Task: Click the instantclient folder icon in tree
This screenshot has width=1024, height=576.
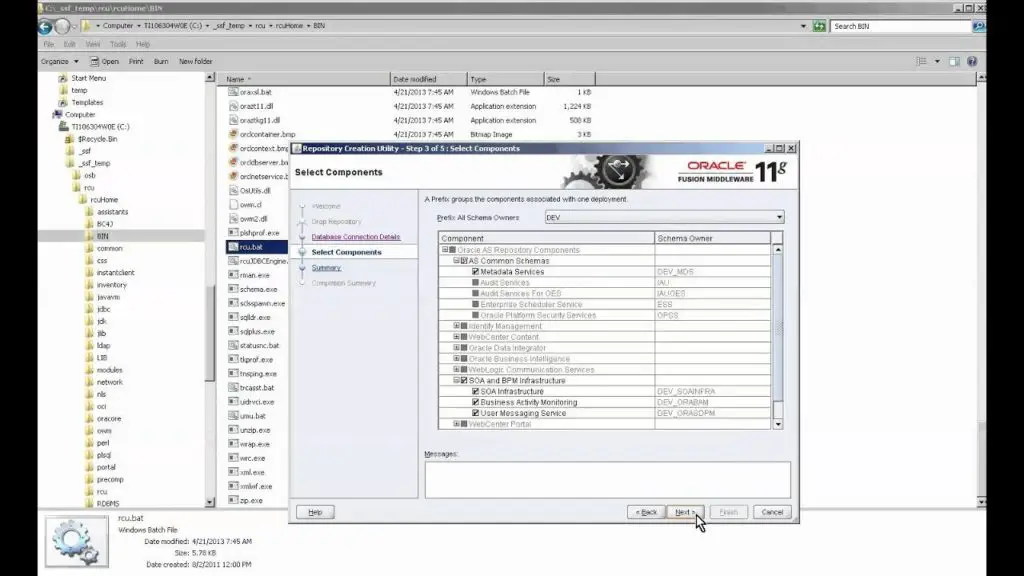Action: [x=89, y=272]
